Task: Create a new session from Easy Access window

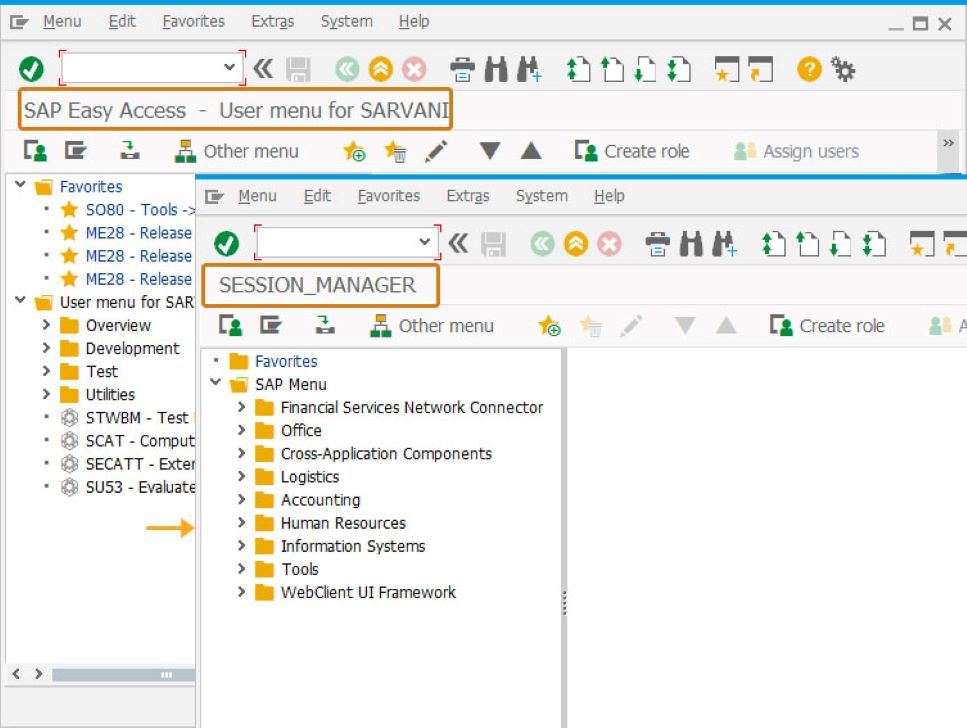Action: click(x=726, y=69)
